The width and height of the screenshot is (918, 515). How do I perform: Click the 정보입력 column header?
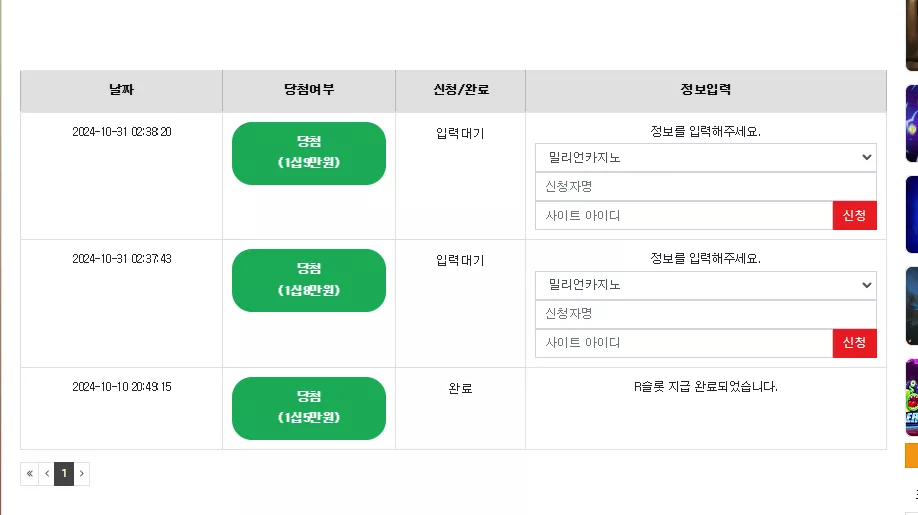tap(705, 90)
